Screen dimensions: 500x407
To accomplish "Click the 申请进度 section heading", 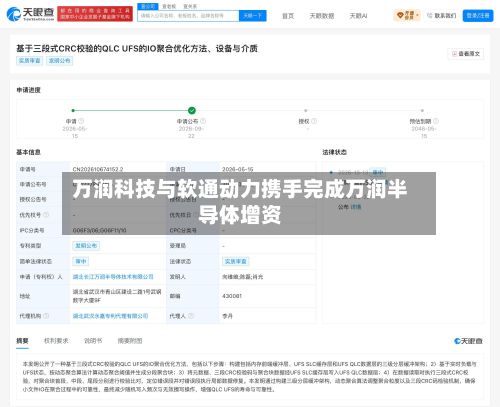I will click(x=28, y=90).
